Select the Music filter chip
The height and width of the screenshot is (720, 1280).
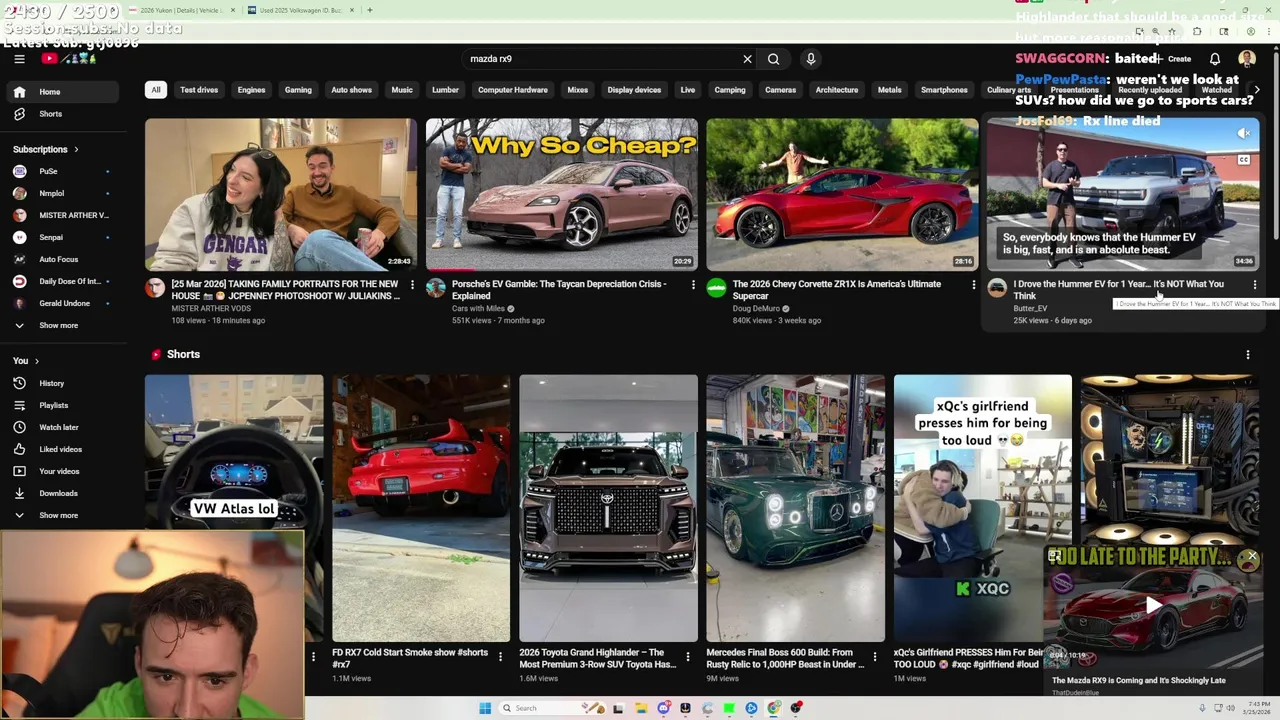point(402,90)
